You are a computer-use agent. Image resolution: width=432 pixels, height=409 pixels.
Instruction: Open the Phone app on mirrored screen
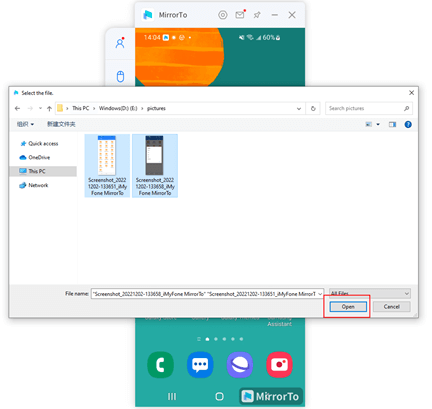160,365
